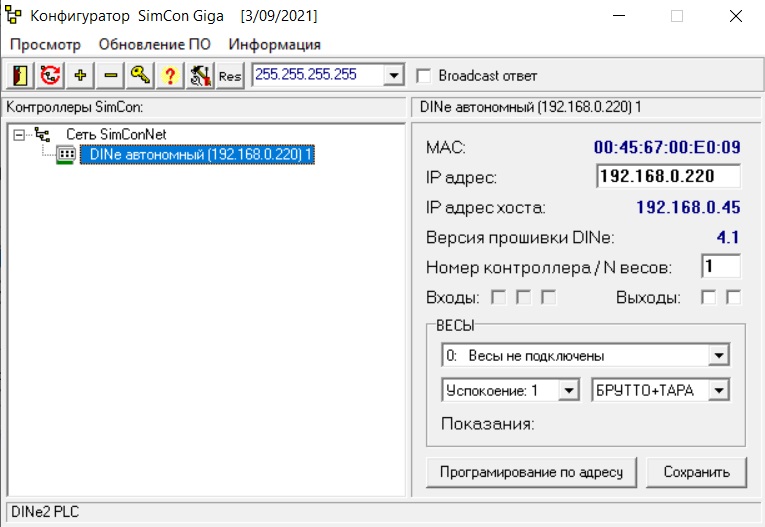Click the Res toolbar button
This screenshot has width=765, height=527.
[x=230, y=76]
